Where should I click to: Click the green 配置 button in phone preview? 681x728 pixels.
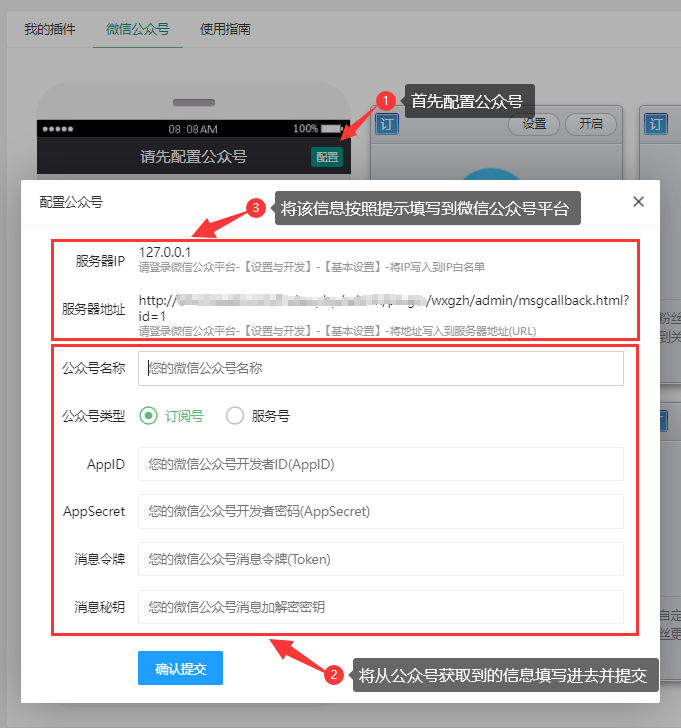click(x=327, y=157)
